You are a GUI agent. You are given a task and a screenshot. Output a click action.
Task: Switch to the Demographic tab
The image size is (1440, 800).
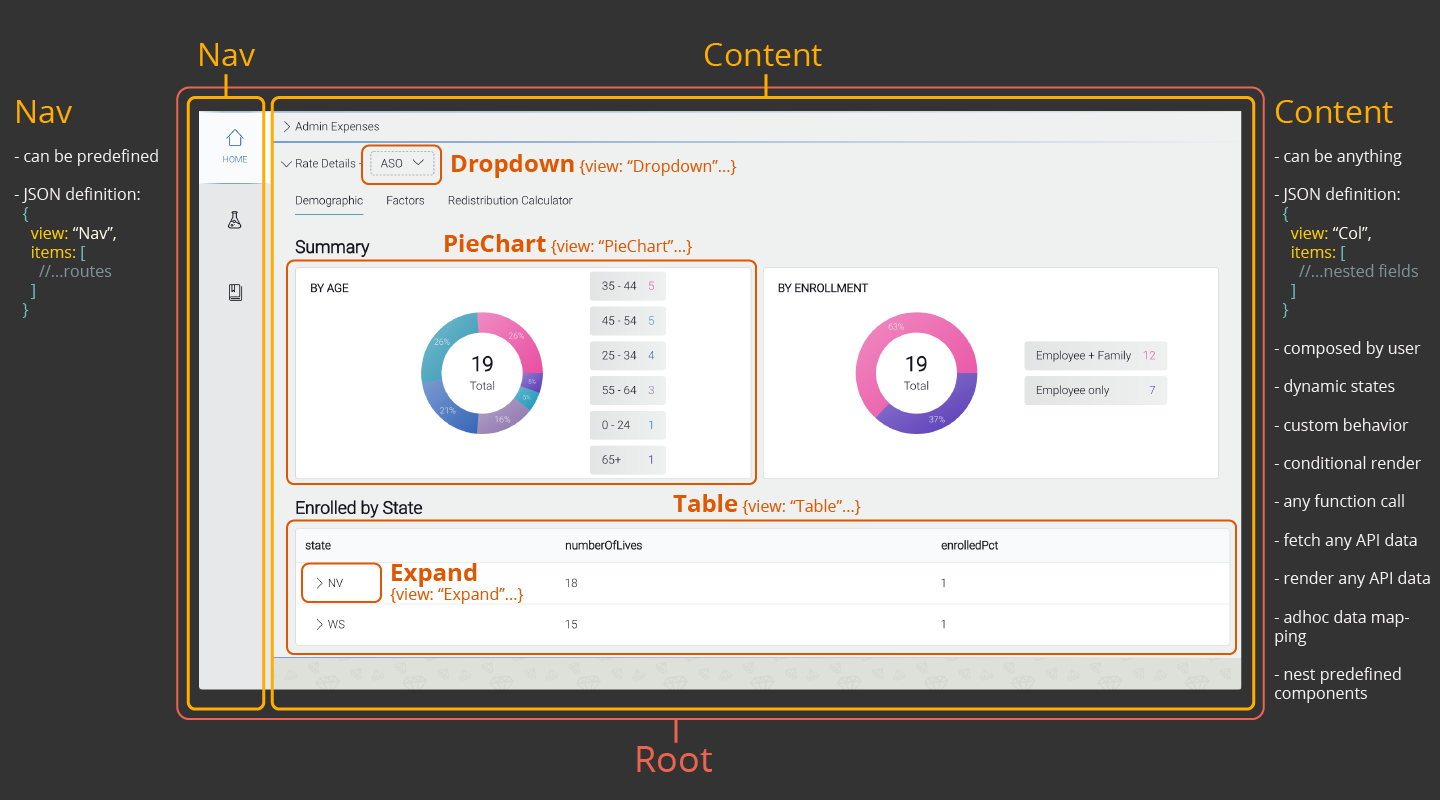point(329,201)
